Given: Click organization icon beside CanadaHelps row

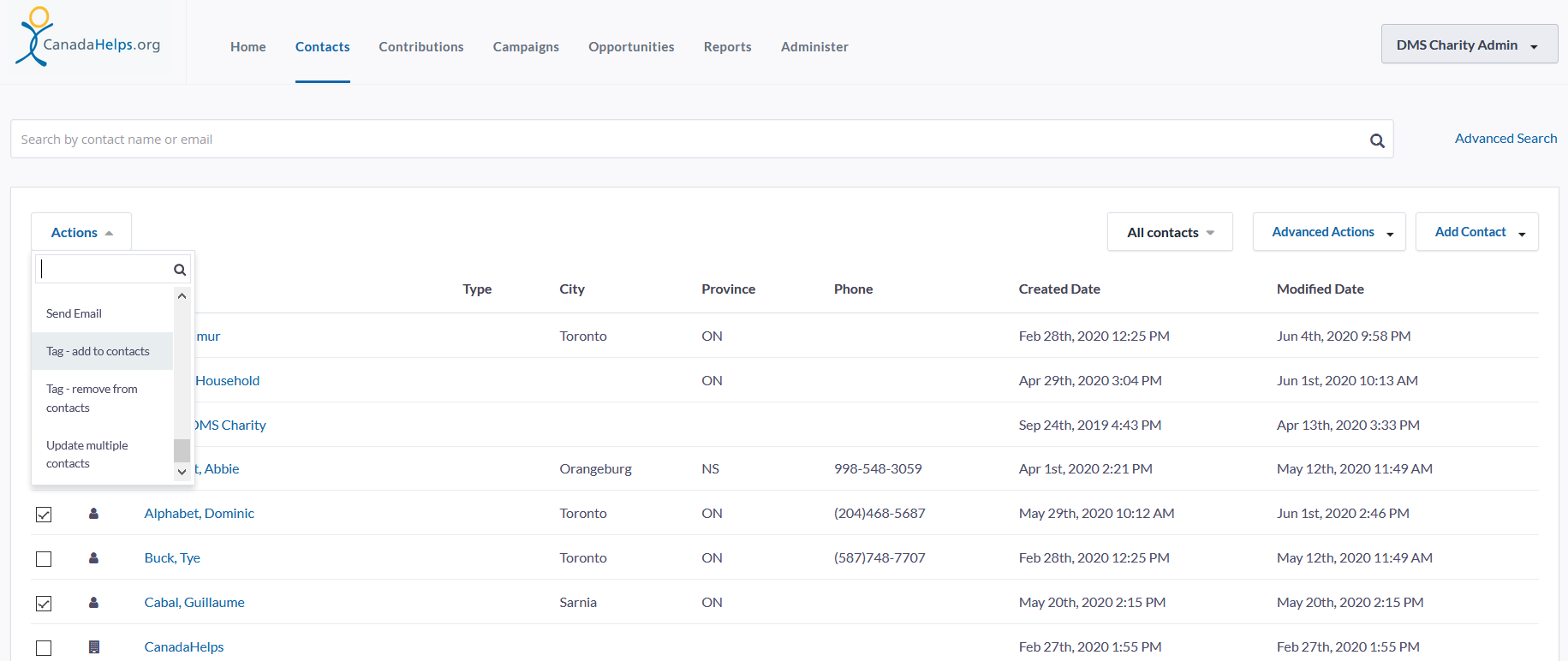Looking at the screenshot, I should [x=94, y=647].
